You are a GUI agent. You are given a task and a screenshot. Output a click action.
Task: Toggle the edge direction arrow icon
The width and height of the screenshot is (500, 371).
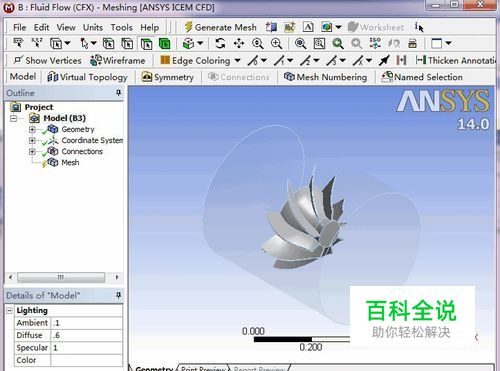tap(384, 60)
